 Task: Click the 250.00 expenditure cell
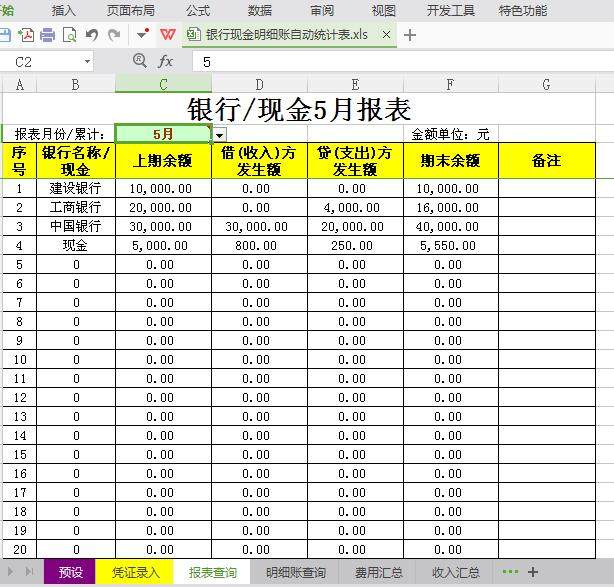point(355,246)
